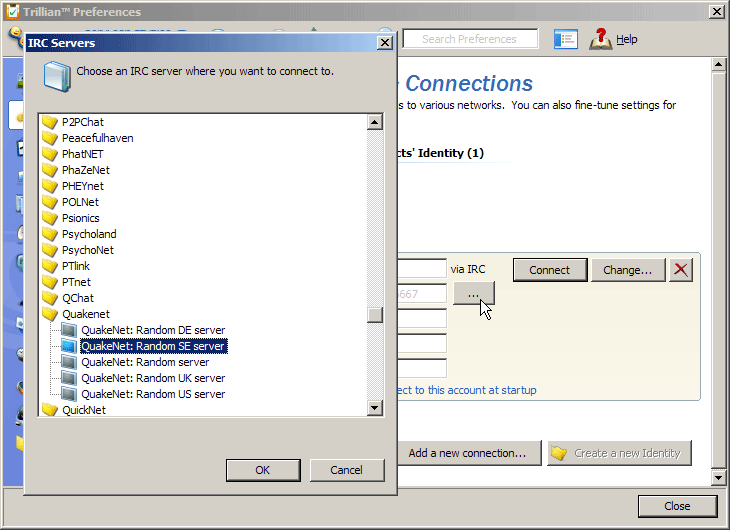The width and height of the screenshot is (730, 530).
Task: Click the POLNet folder icon
Action: click(50, 202)
